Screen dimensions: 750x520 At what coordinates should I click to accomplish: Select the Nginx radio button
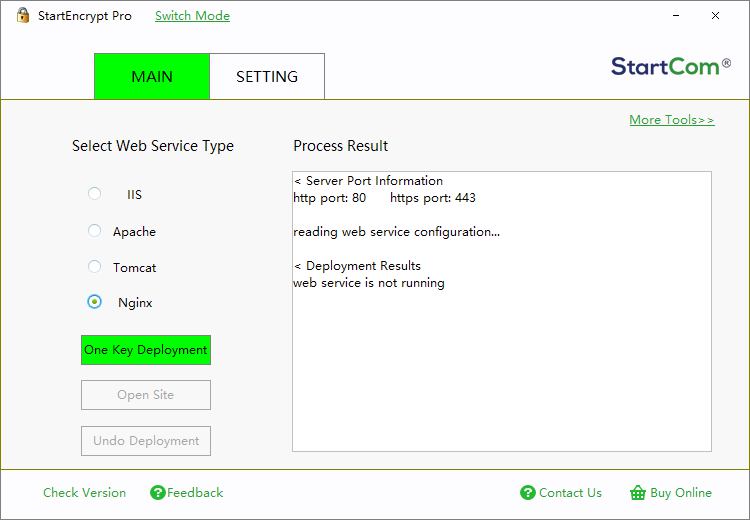94,302
